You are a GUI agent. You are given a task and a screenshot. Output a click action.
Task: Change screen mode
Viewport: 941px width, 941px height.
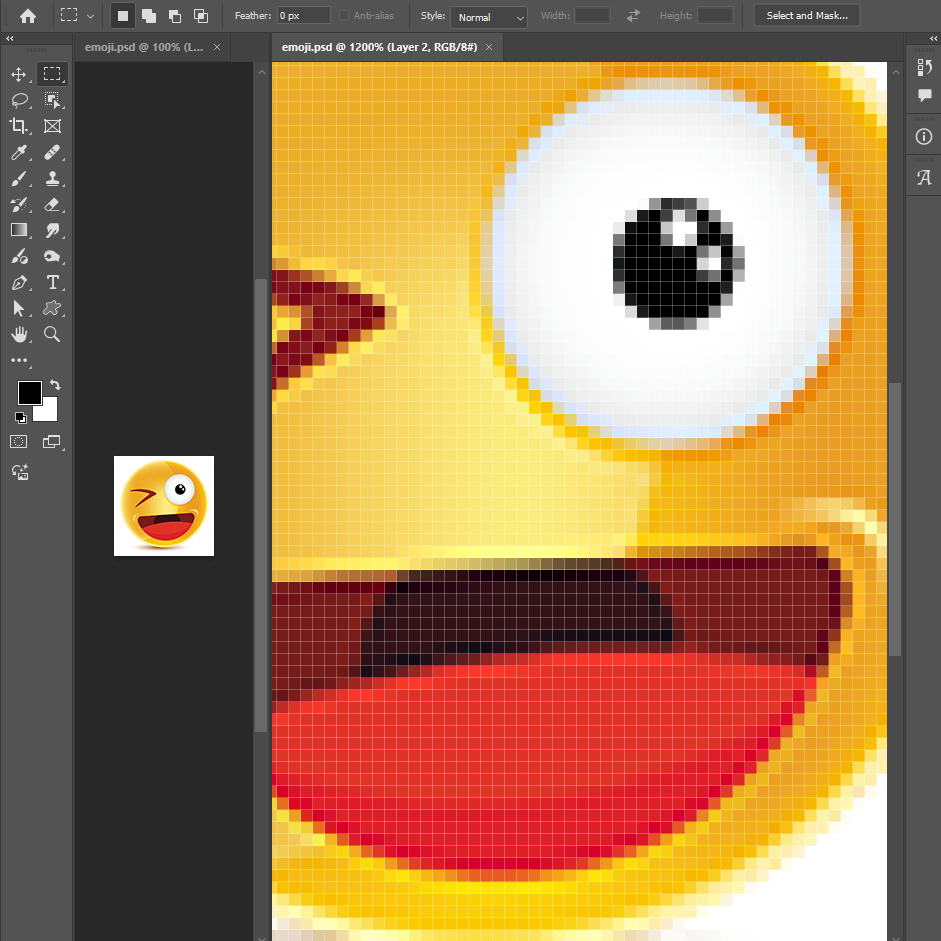click(52, 442)
